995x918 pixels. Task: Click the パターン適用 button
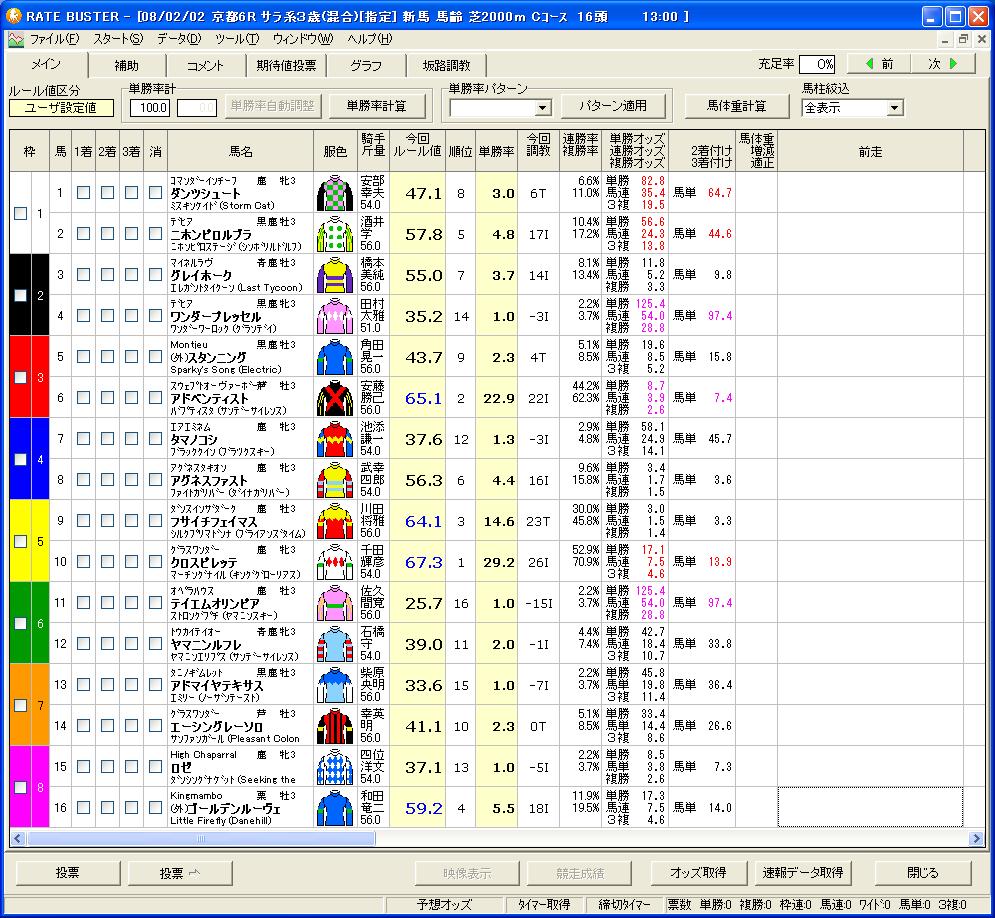pyautogui.click(x=613, y=106)
